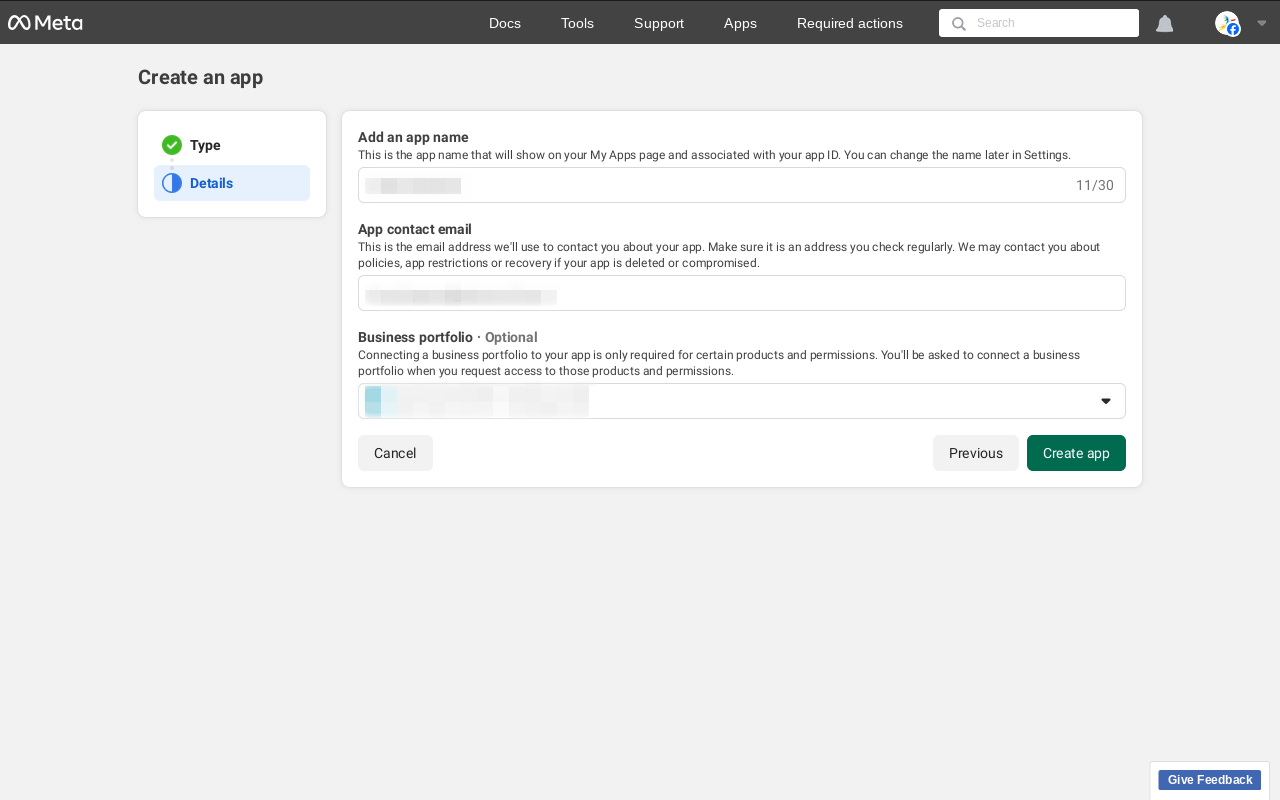The height and width of the screenshot is (800, 1280).
Task: Go back with Previous button
Action: coord(976,453)
